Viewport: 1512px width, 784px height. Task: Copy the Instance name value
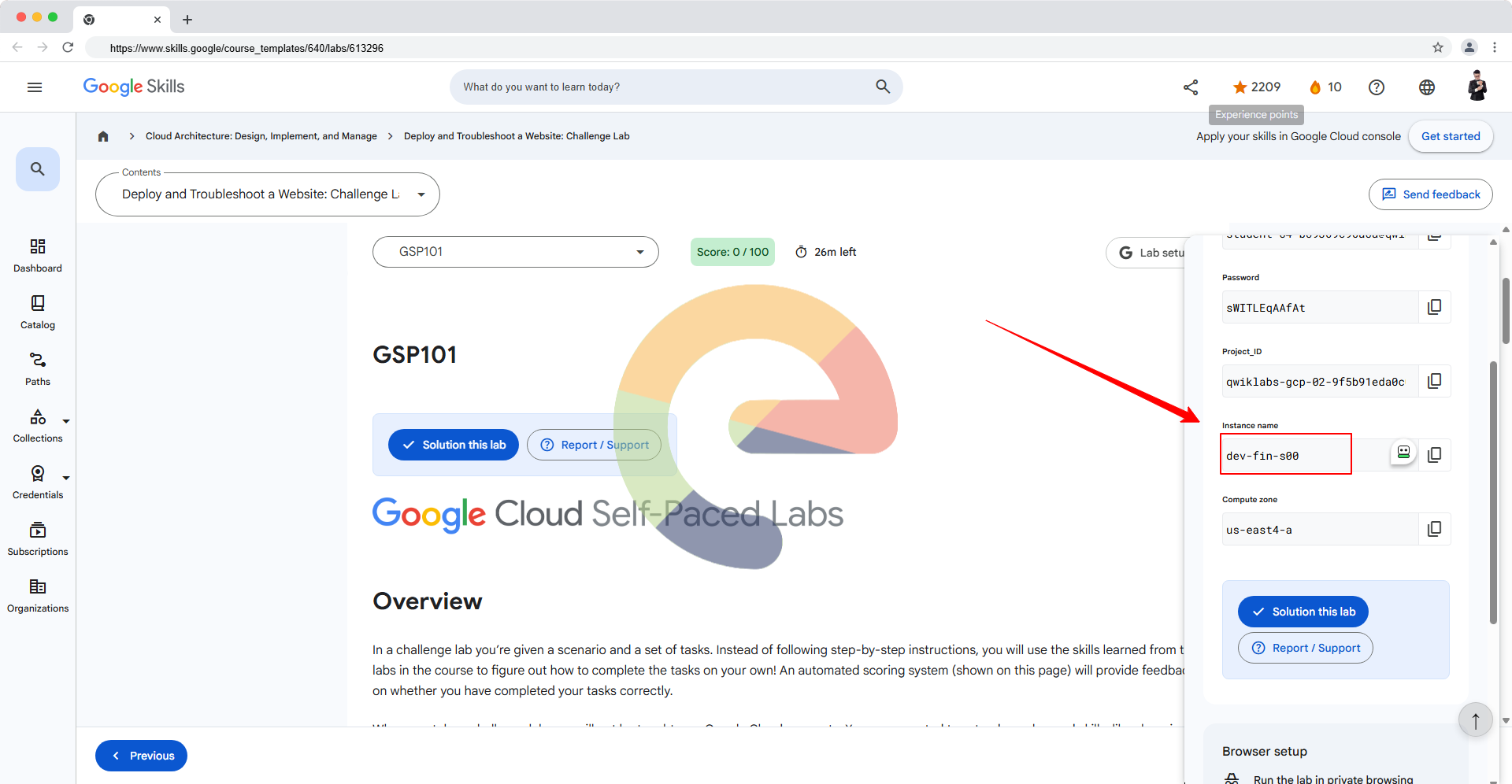[1435, 455]
